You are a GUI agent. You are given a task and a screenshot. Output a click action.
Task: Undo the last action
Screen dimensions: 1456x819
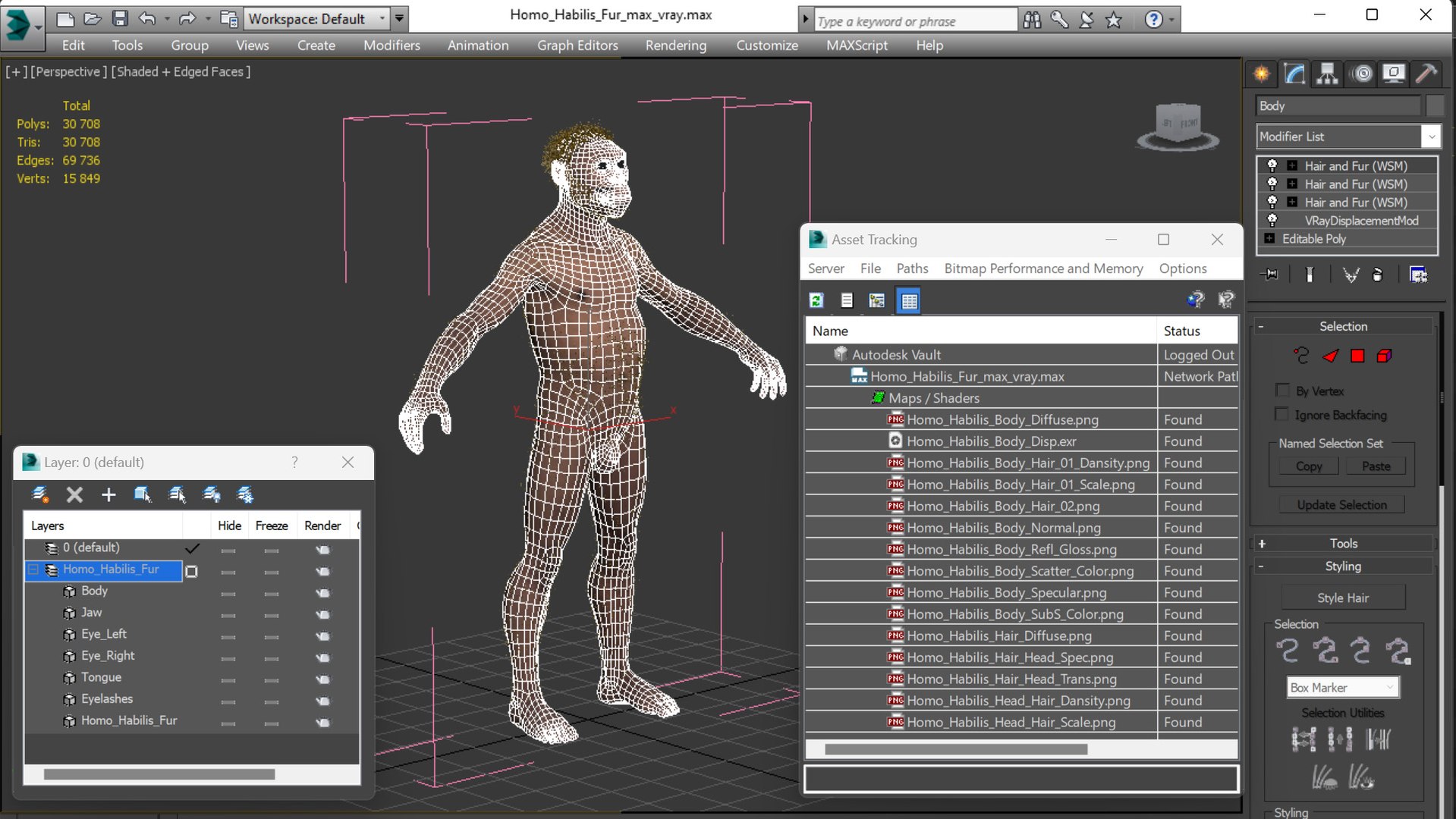[x=147, y=19]
